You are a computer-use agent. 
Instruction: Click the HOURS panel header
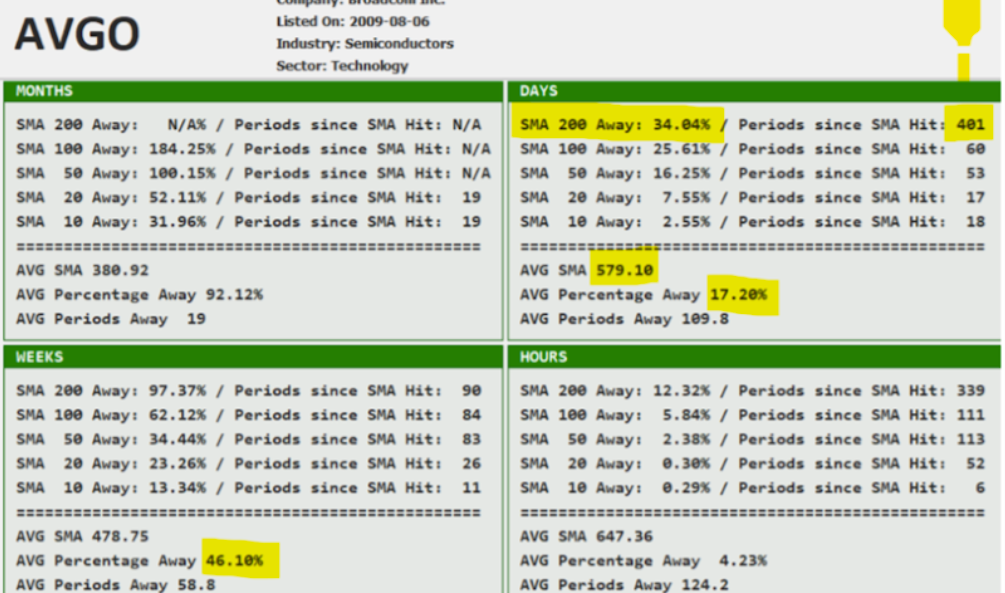[x=754, y=357]
